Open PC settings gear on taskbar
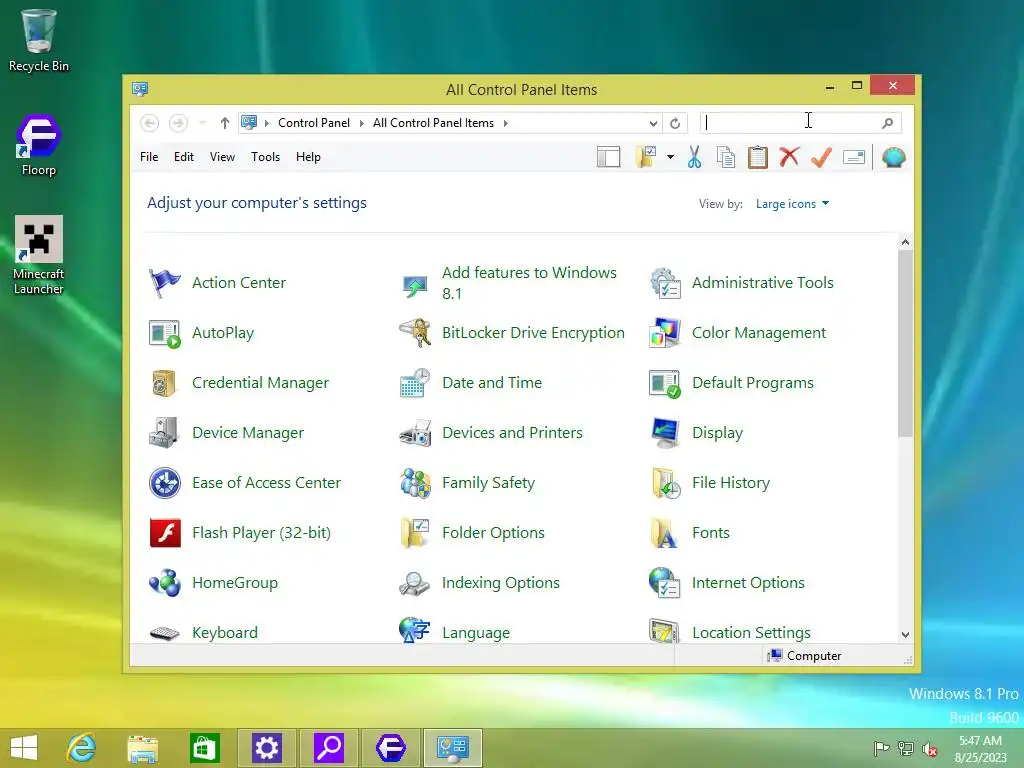 pos(266,748)
